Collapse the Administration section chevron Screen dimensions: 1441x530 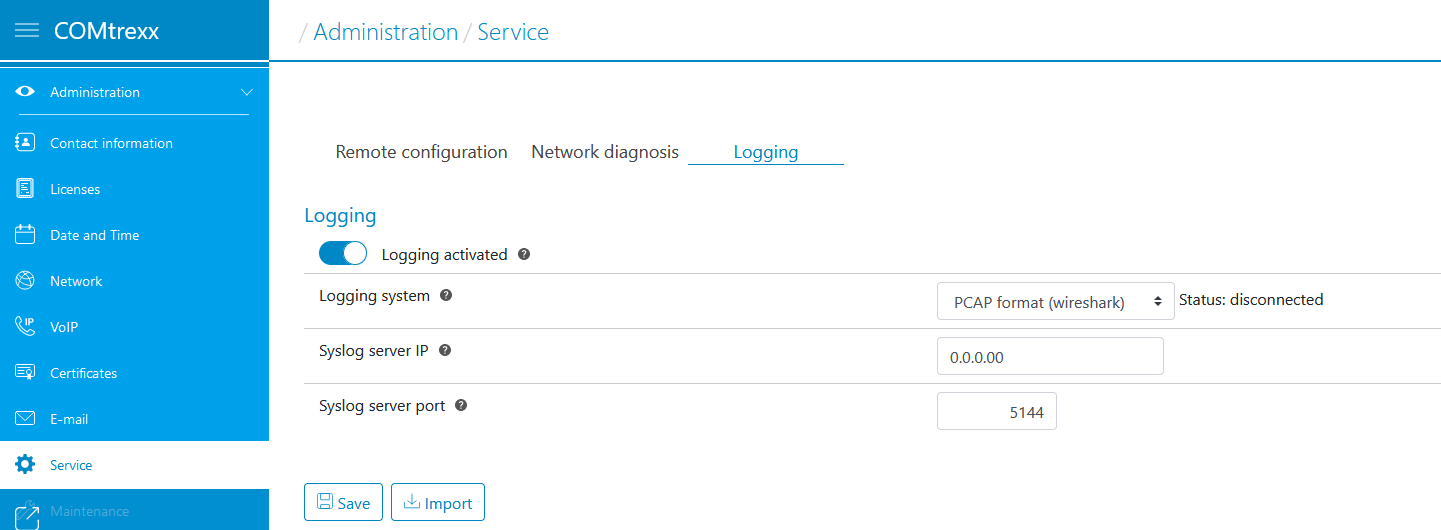[x=247, y=92]
